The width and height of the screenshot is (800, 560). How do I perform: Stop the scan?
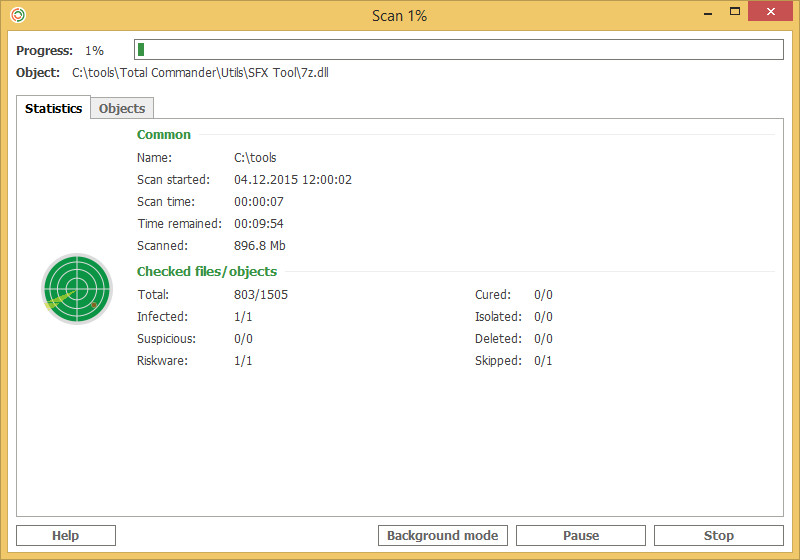tap(718, 536)
